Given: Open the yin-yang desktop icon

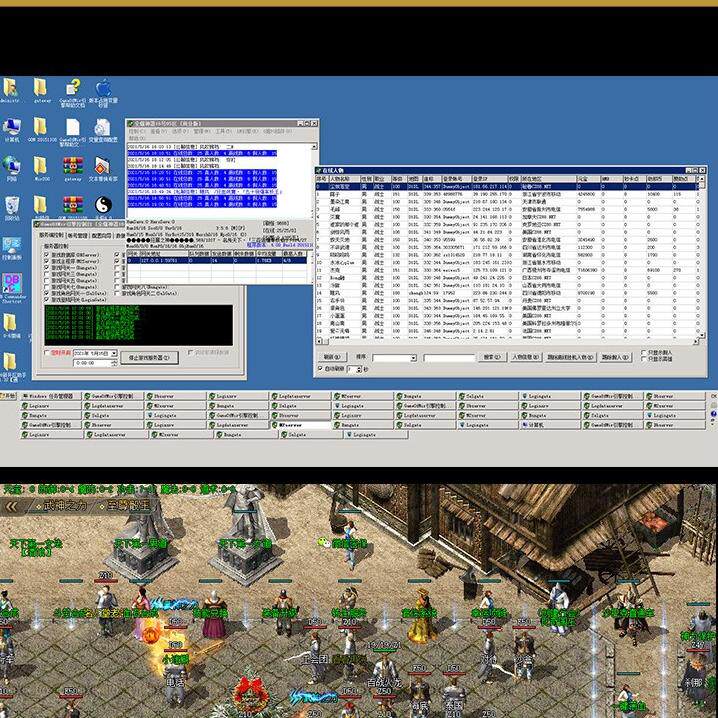Looking at the screenshot, I should click(x=103, y=205).
